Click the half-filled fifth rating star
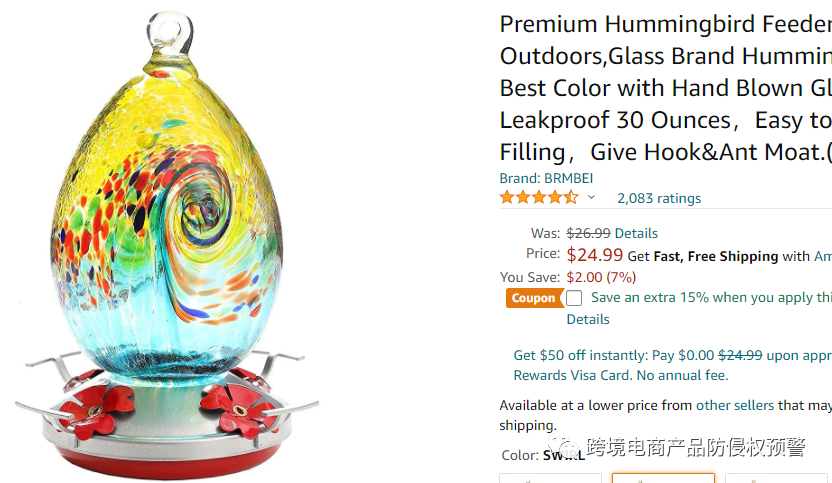 click(x=571, y=198)
